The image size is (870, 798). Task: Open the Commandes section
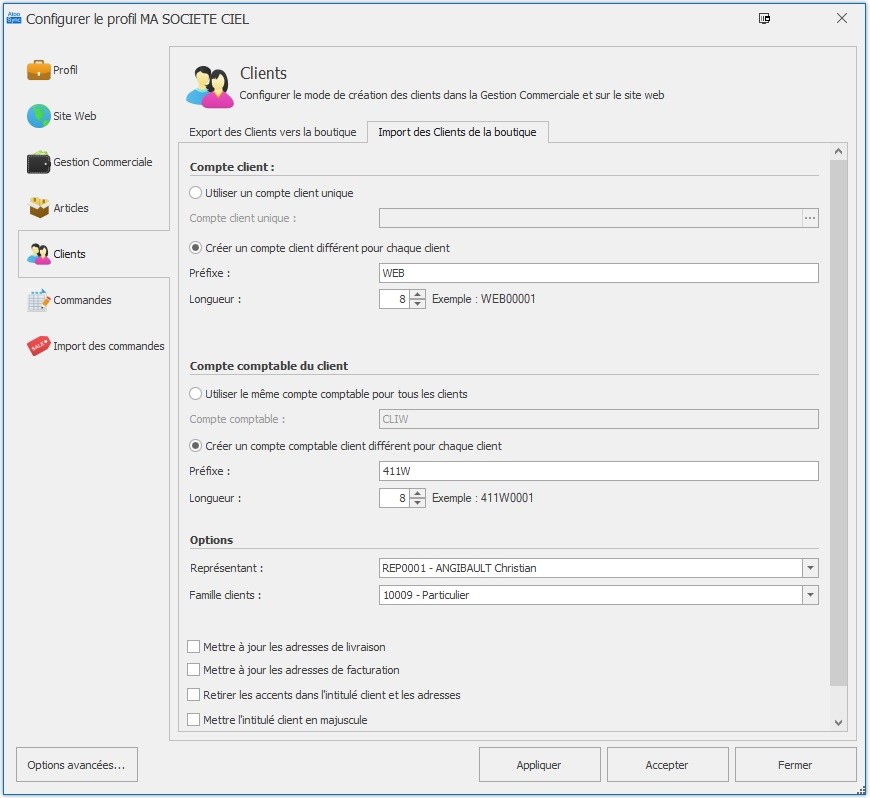coord(82,300)
